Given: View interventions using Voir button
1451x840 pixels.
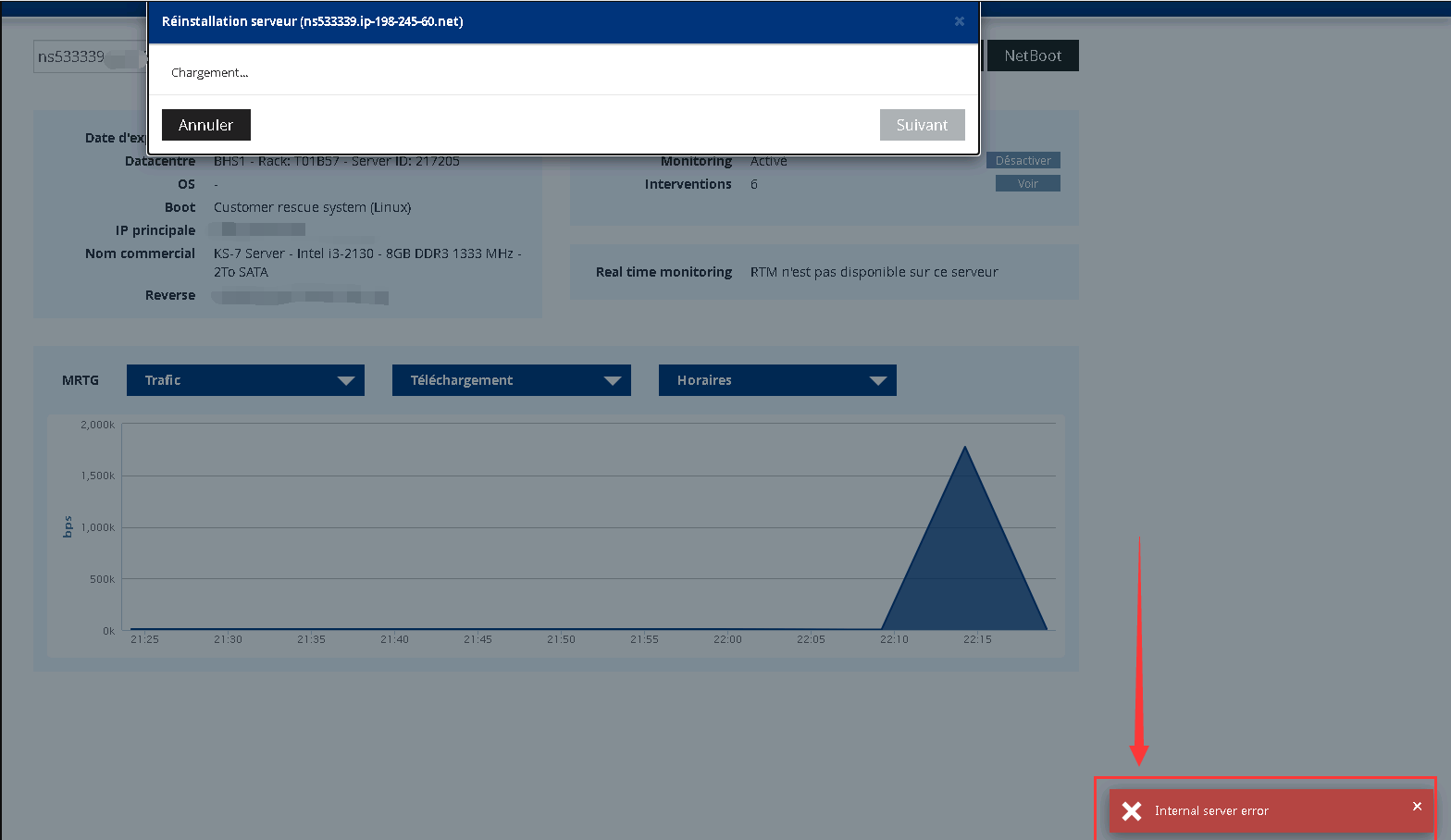Looking at the screenshot, I should (1027, 184).
